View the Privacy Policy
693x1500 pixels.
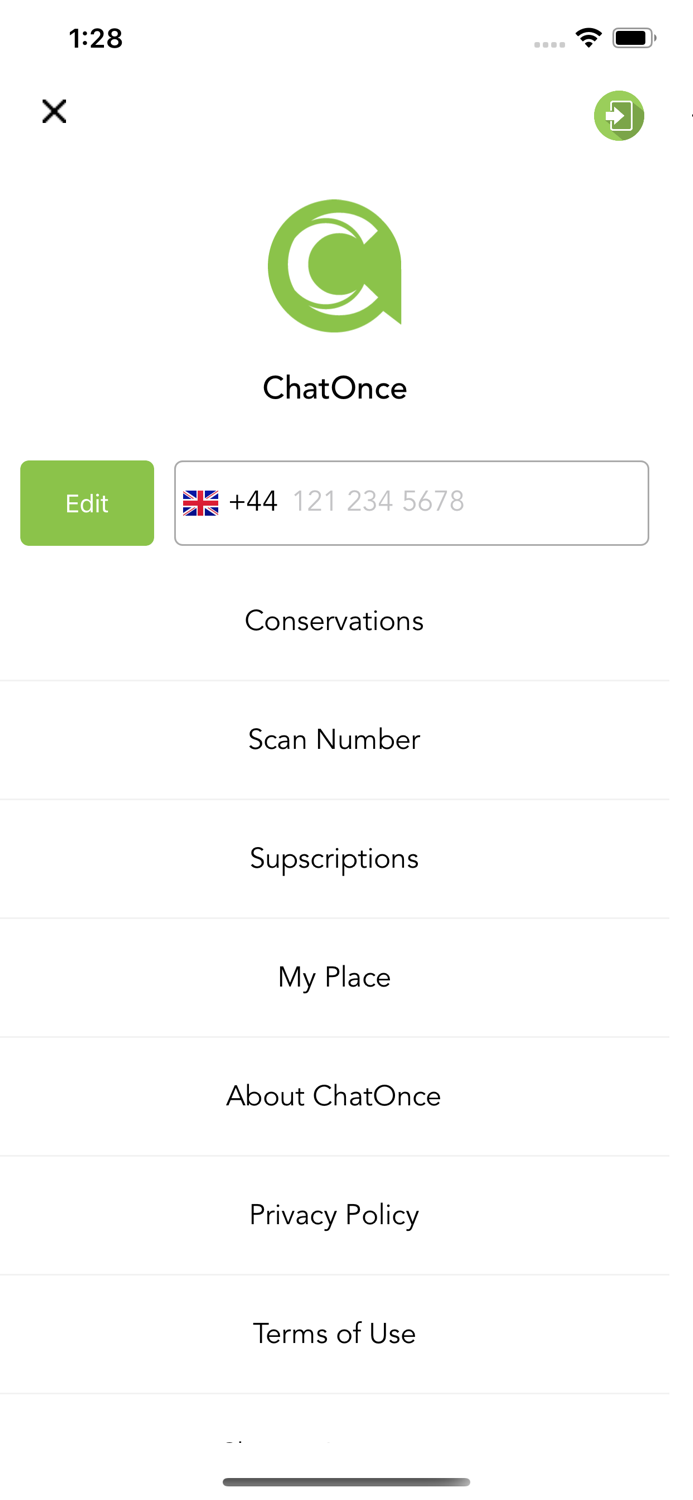click(x=334, y=1215)
